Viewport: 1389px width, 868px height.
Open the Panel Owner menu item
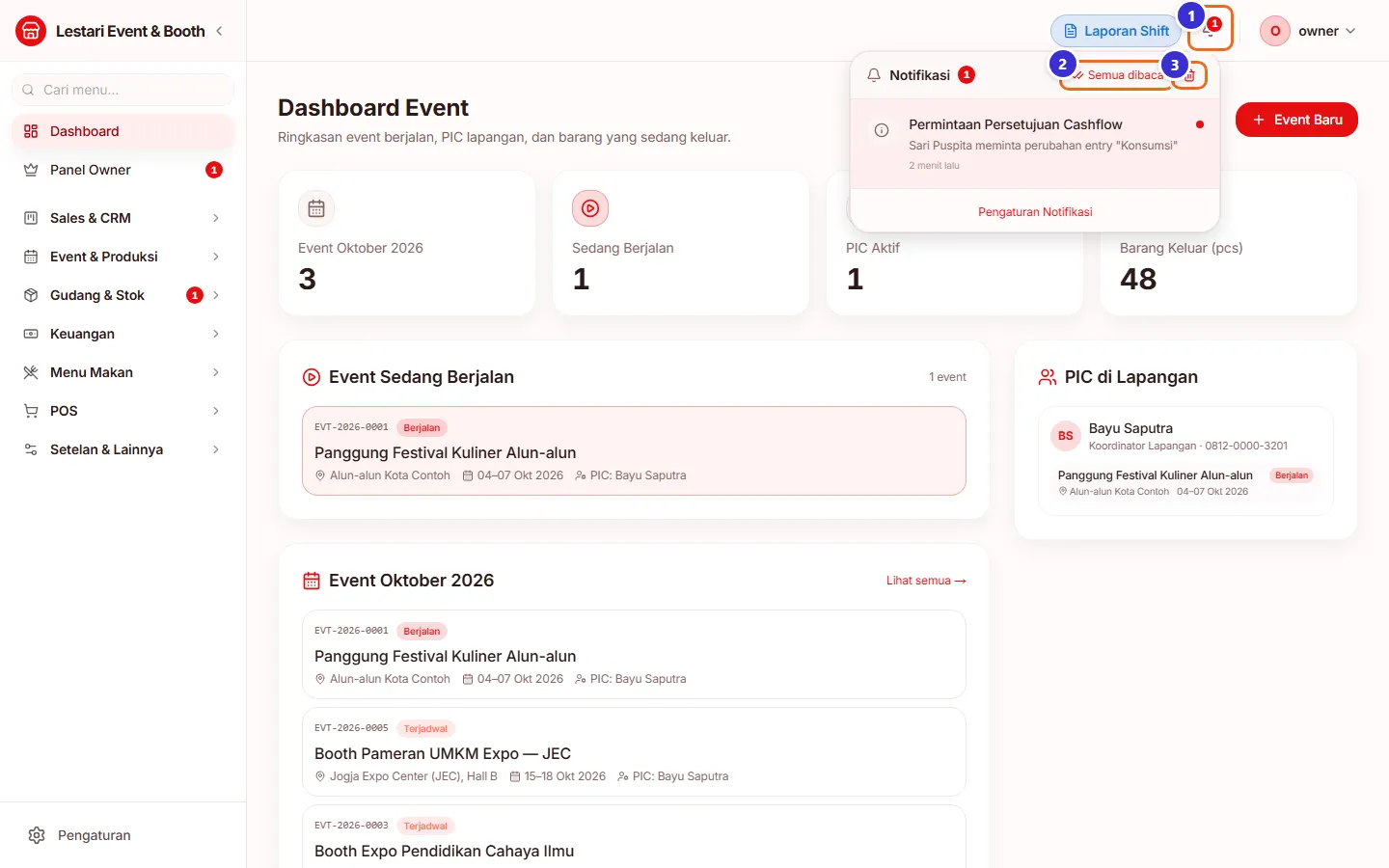(123, 170)
